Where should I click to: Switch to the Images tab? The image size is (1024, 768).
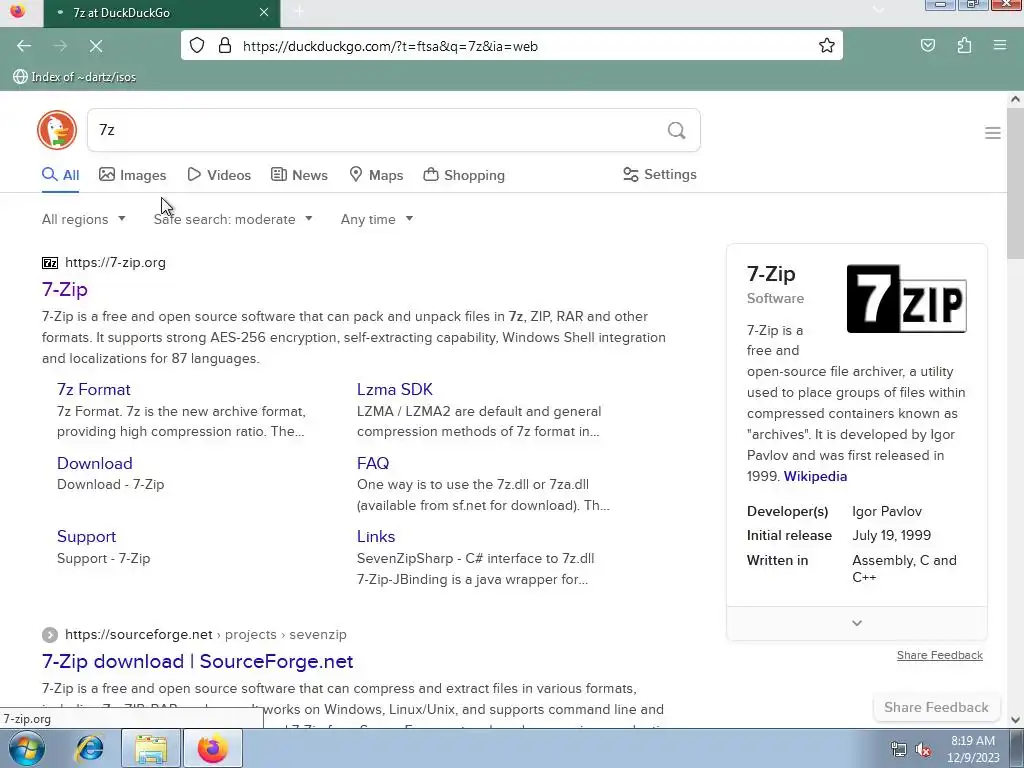[133, 175]
